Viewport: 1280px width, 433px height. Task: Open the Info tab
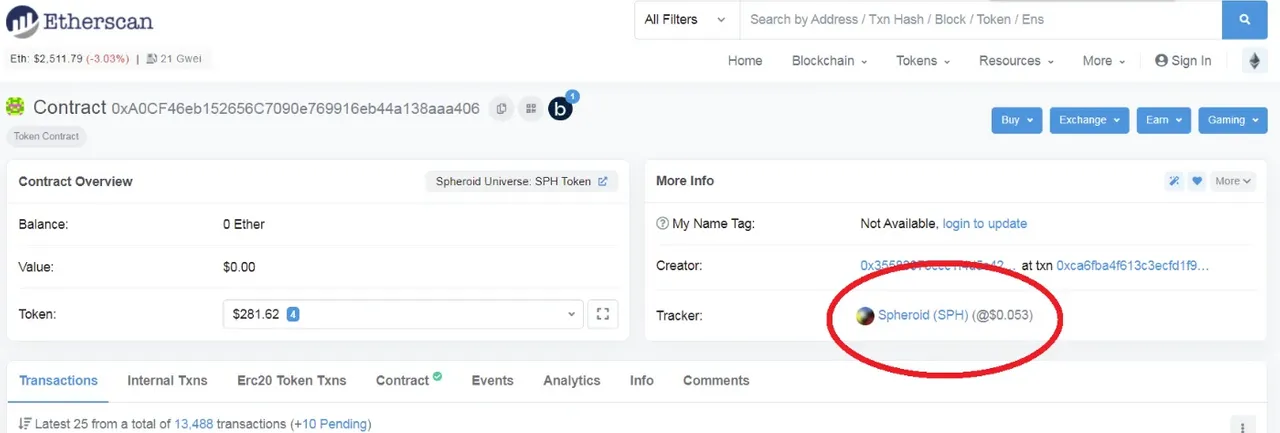(x=642, y=381)
